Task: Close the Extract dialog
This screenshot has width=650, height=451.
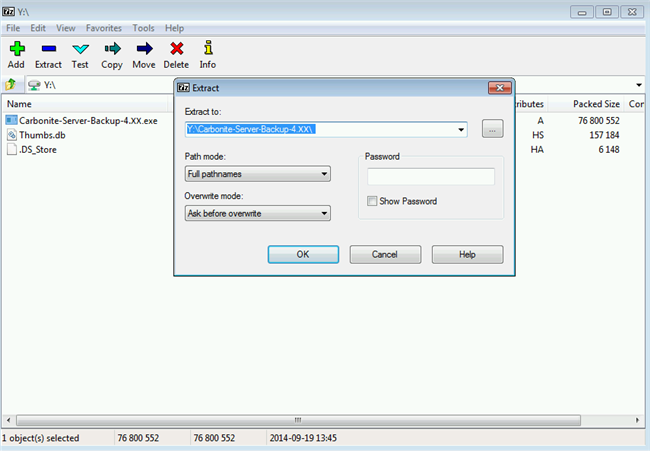Action: click(500, 88)
